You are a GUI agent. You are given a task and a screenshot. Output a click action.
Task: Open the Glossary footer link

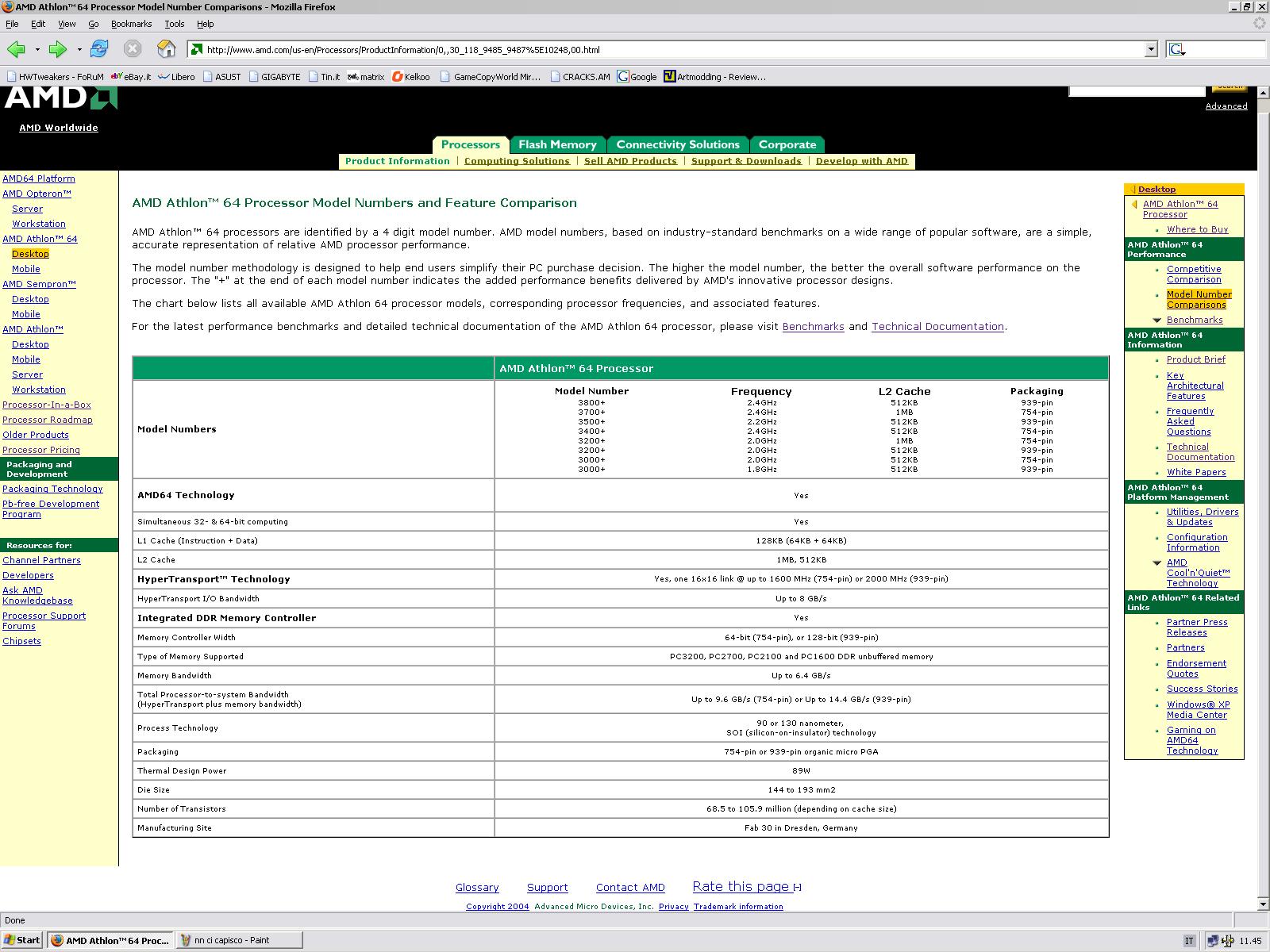(x=477, y=888)
